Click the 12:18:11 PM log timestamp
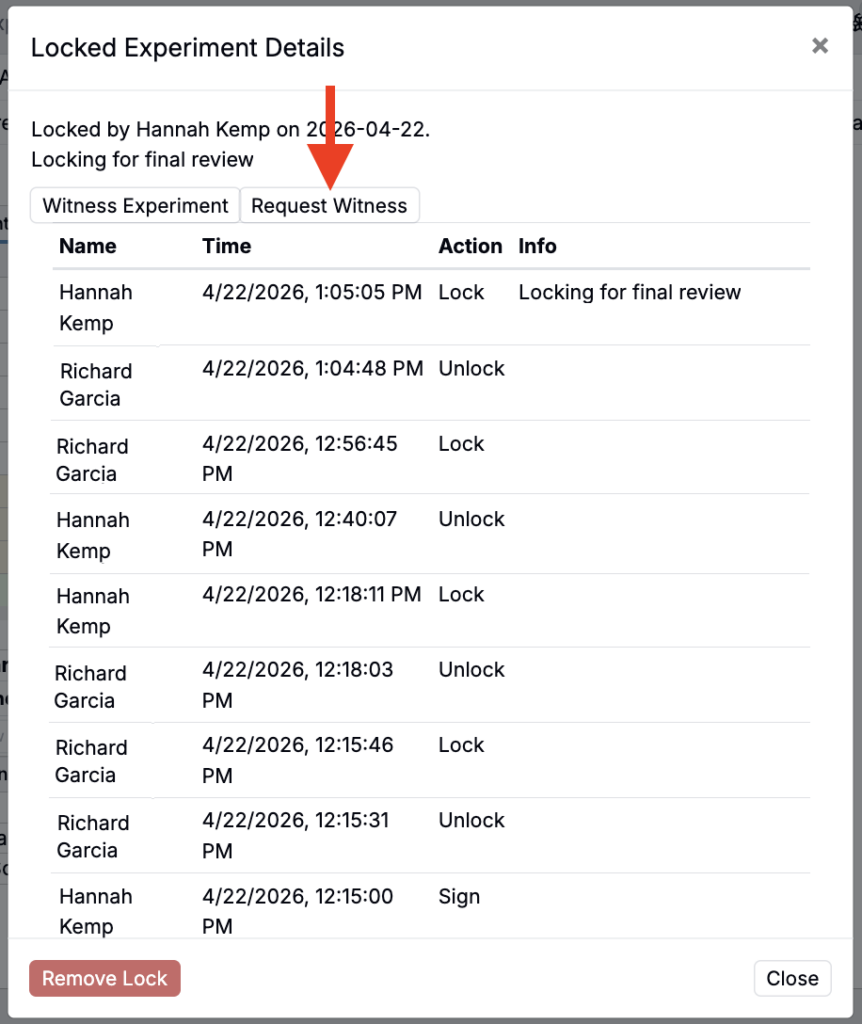Screen dimensions: 862x1024 312,595
